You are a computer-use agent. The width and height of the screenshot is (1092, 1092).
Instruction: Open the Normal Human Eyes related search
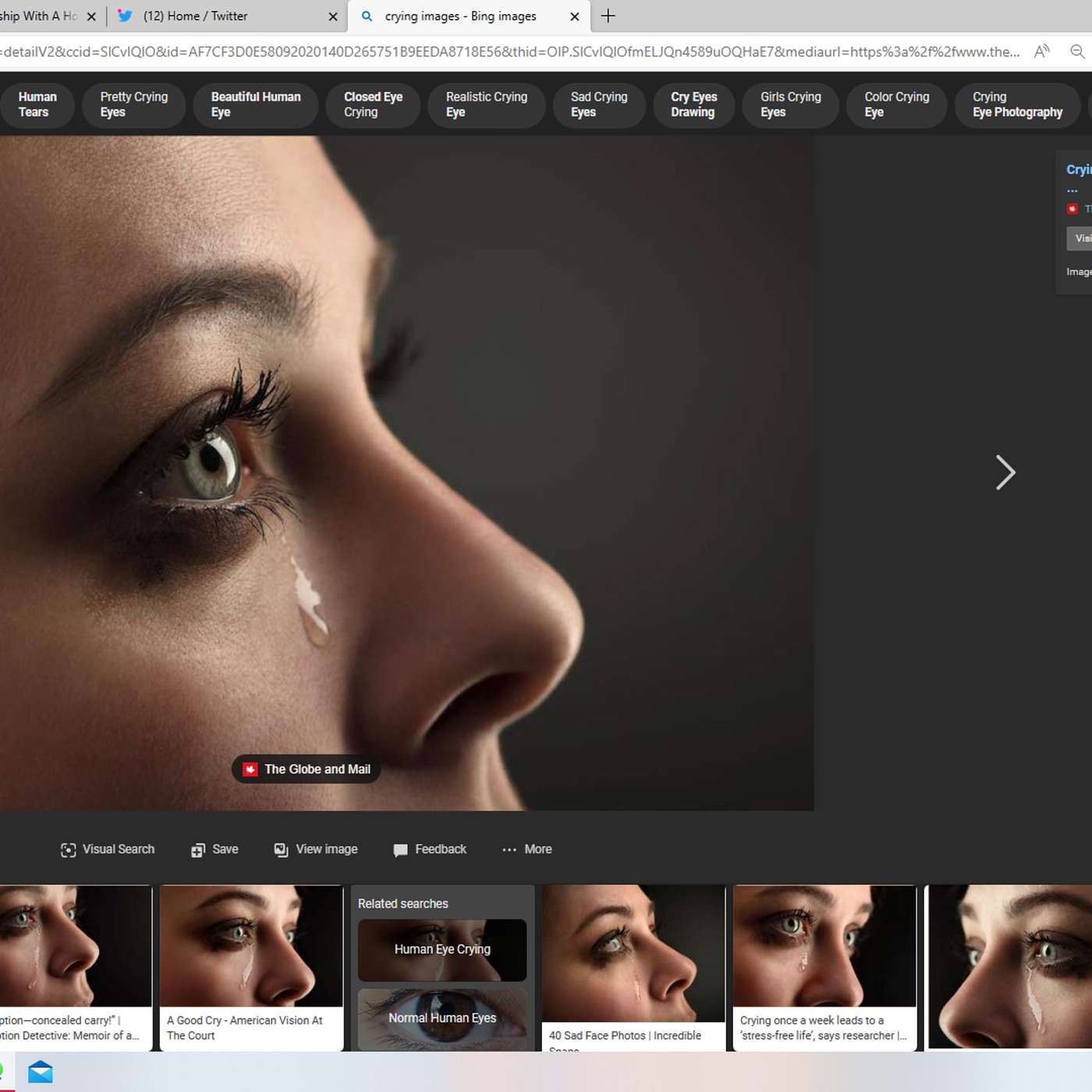point(442,1019)
